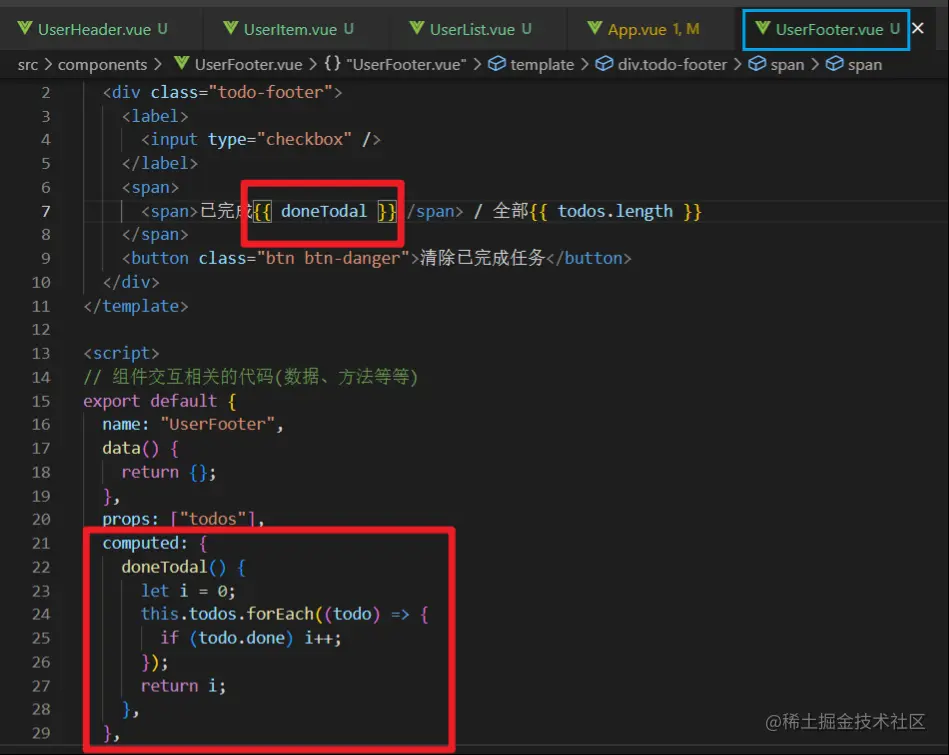Click doneTodal() definition on line 22
The width and height of the screenshot is (949, 755).
(x=173, y=567)
